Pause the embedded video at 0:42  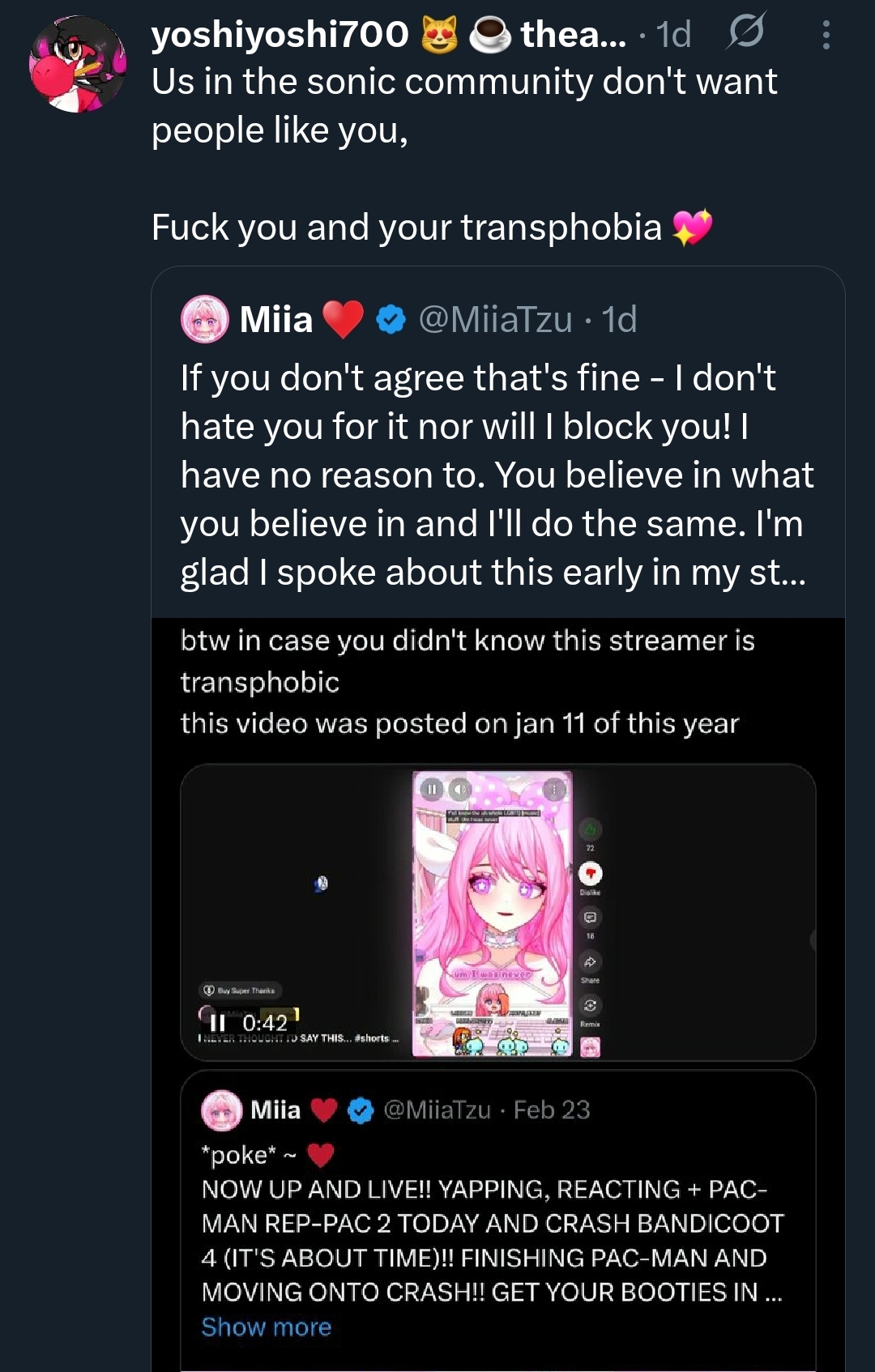coord(217,1024)
